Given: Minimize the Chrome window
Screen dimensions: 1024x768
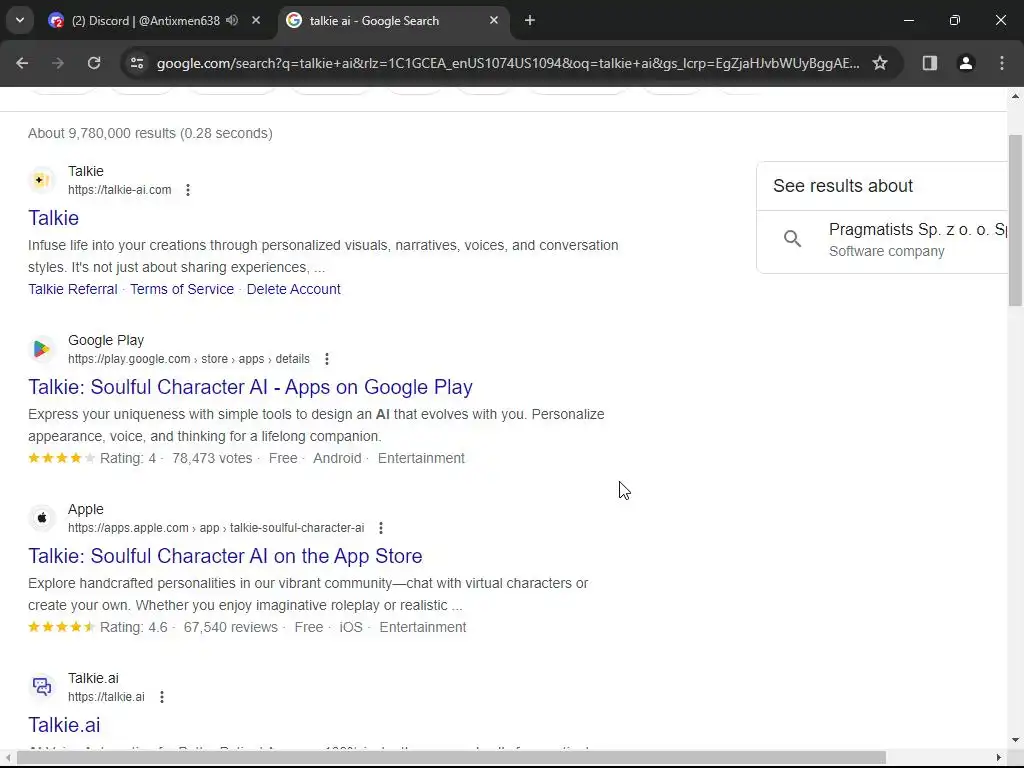Looking at the screenshot, I should [908, 20].
